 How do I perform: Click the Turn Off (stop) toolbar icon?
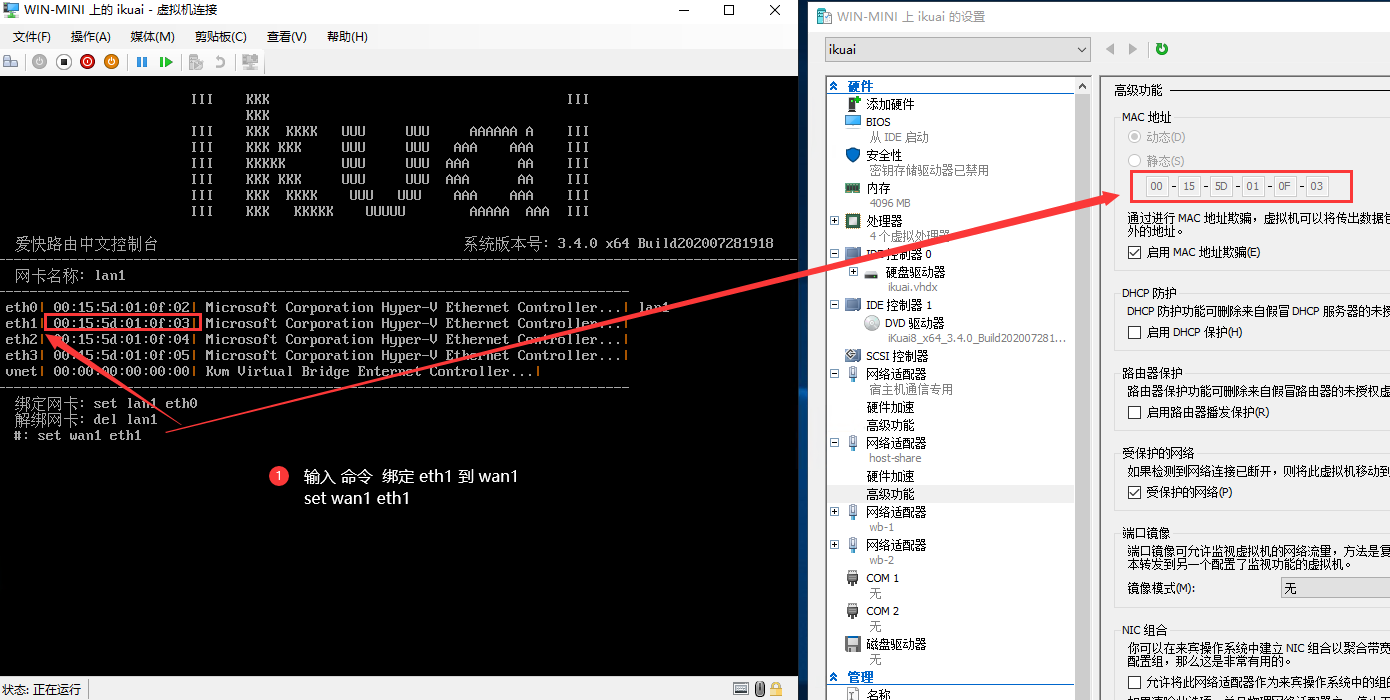tap(63, 62)
